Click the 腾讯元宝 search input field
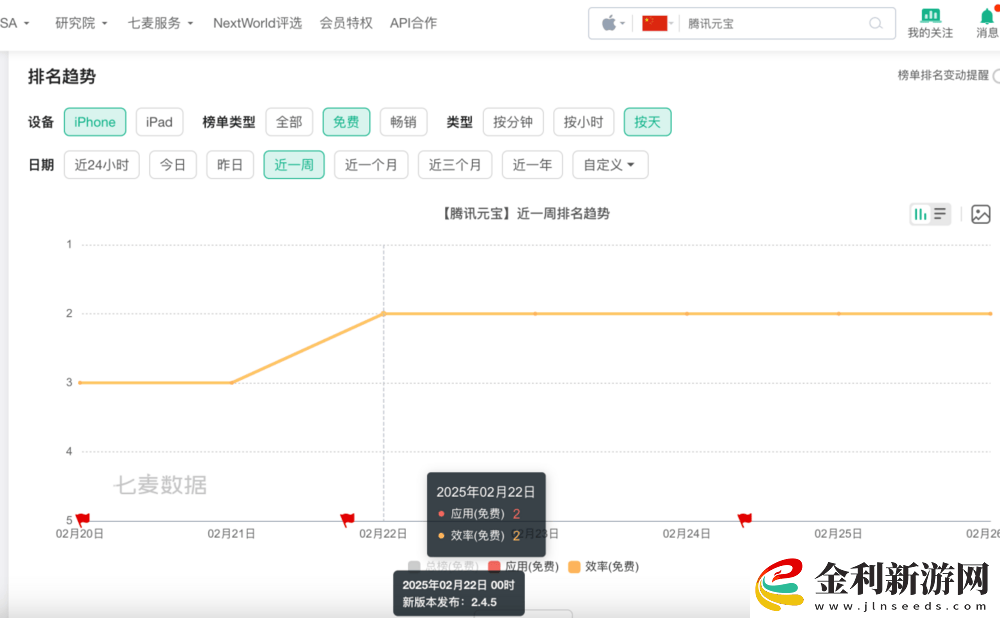This screenshot has height=618, width=1000. (775, 24)
